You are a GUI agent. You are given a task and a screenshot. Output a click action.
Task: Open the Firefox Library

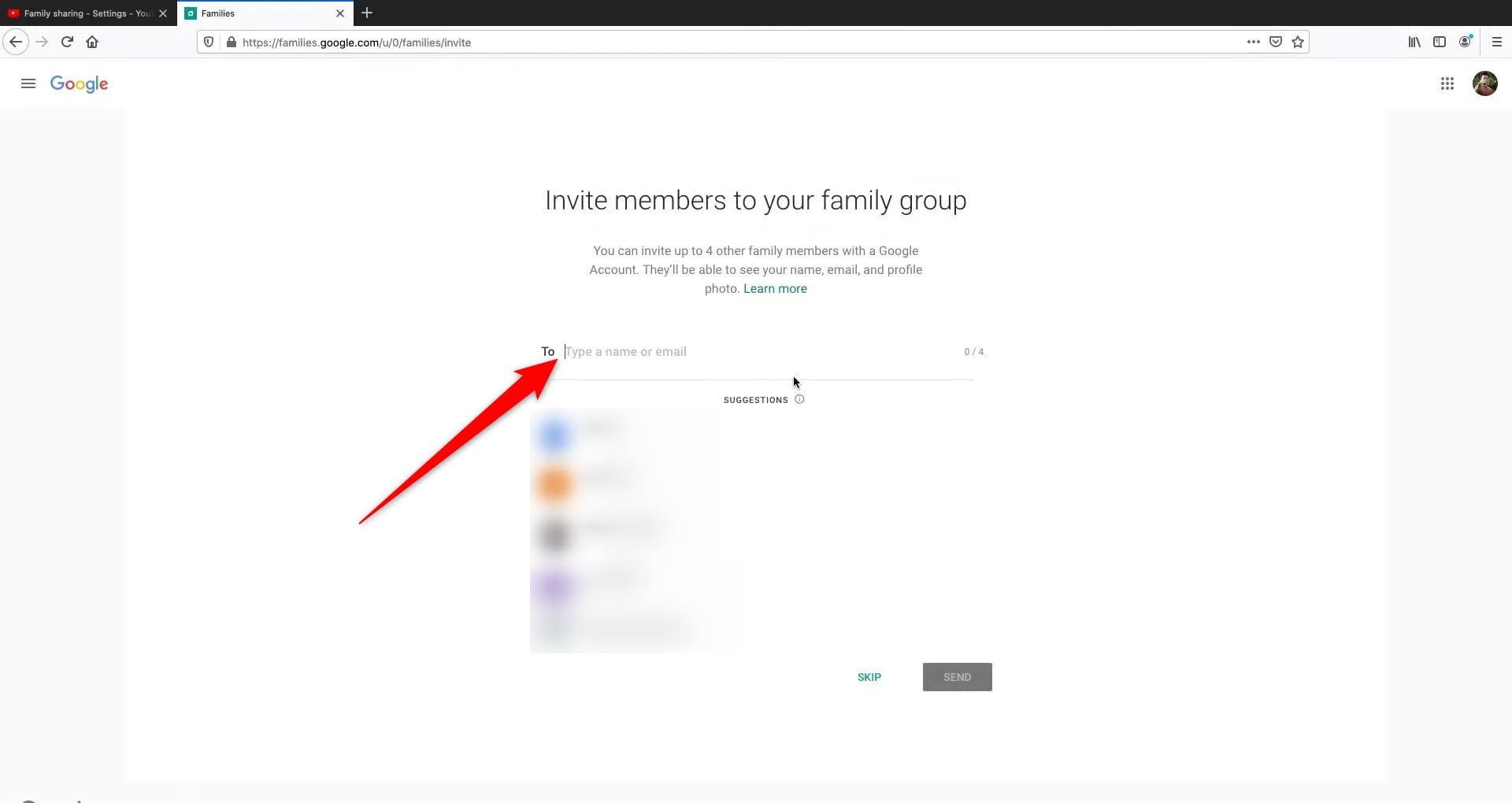click(x=1414, y=42)
